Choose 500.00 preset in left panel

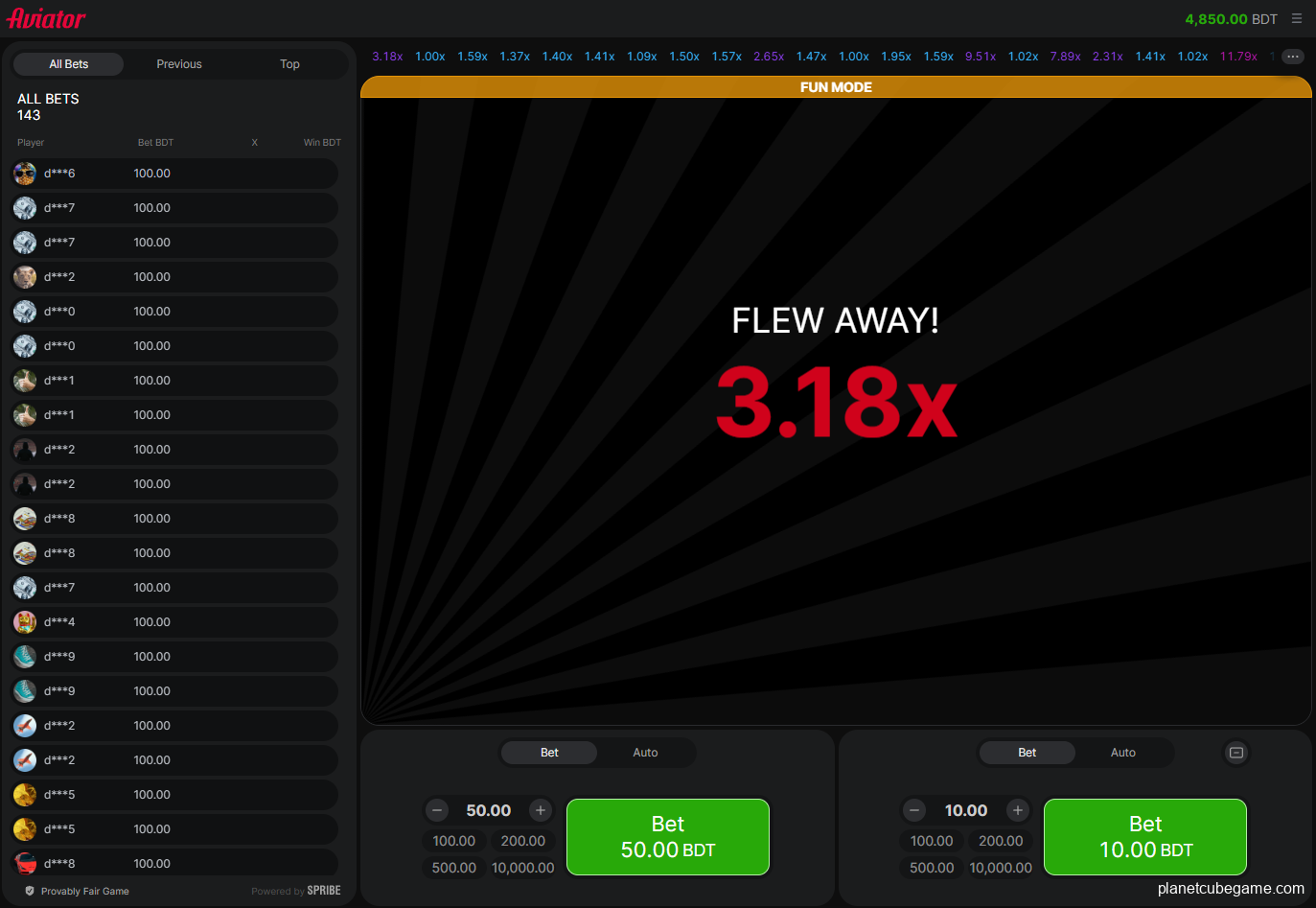[454, 868]
